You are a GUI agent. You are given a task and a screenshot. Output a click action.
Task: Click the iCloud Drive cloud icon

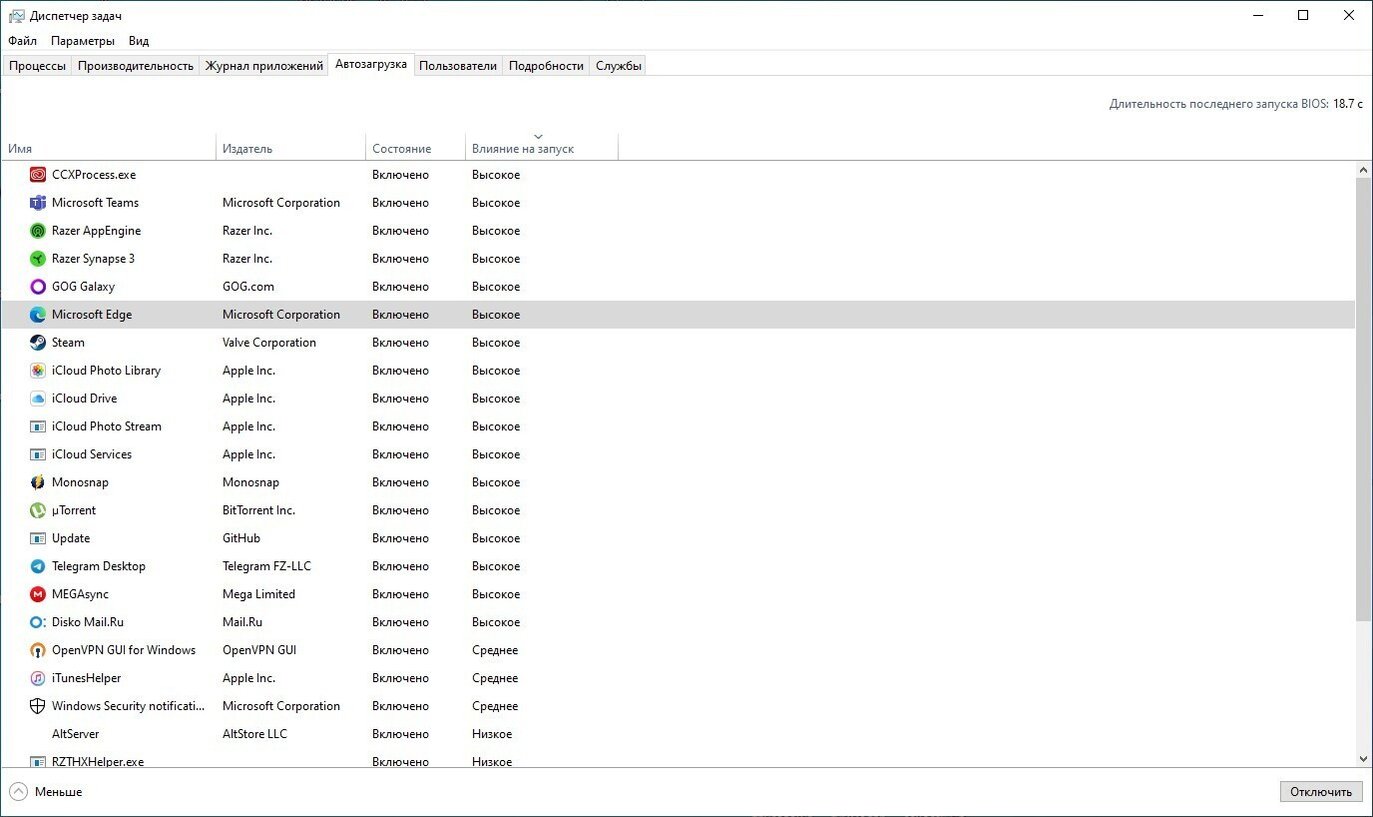[x=38, y=398]
